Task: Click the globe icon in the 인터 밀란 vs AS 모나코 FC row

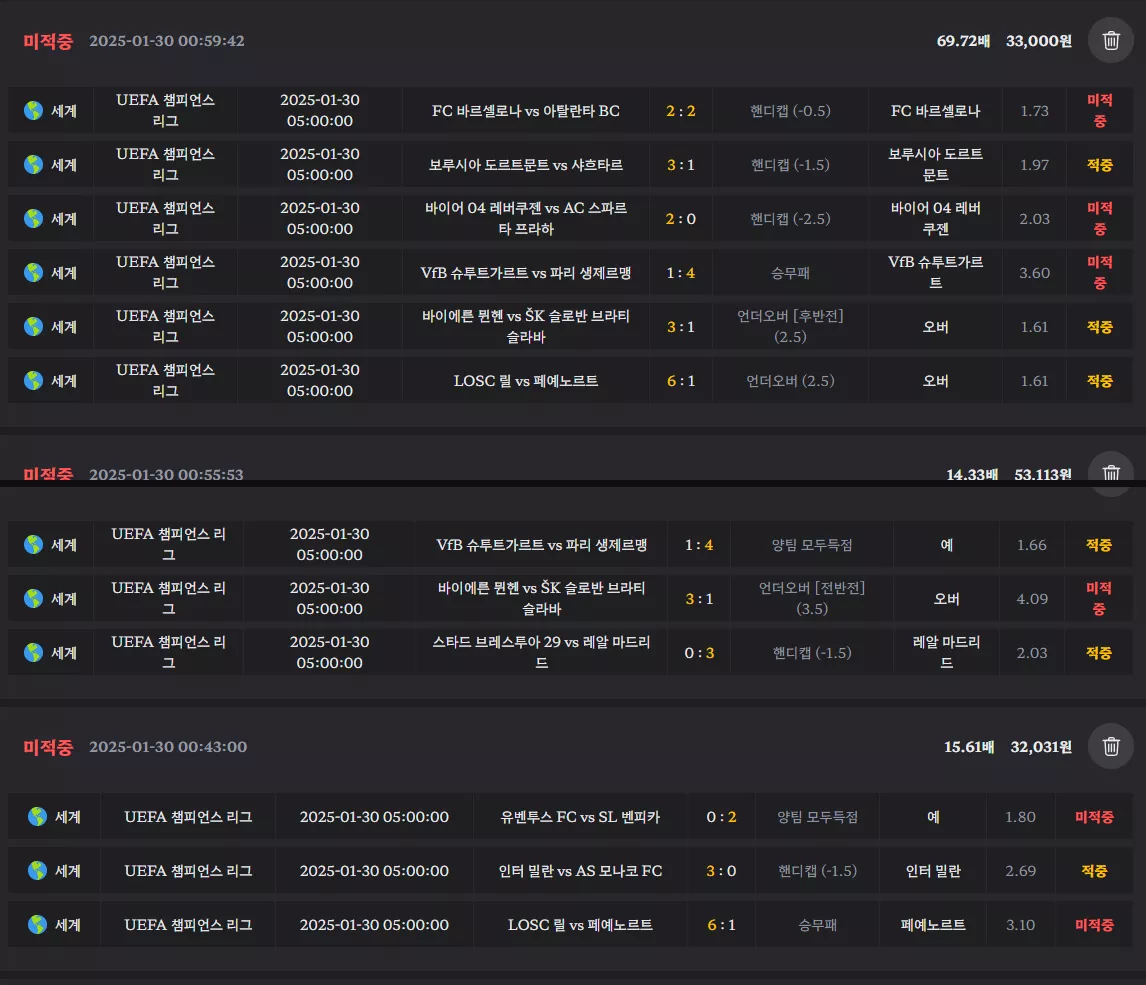Action: point(37,871)
